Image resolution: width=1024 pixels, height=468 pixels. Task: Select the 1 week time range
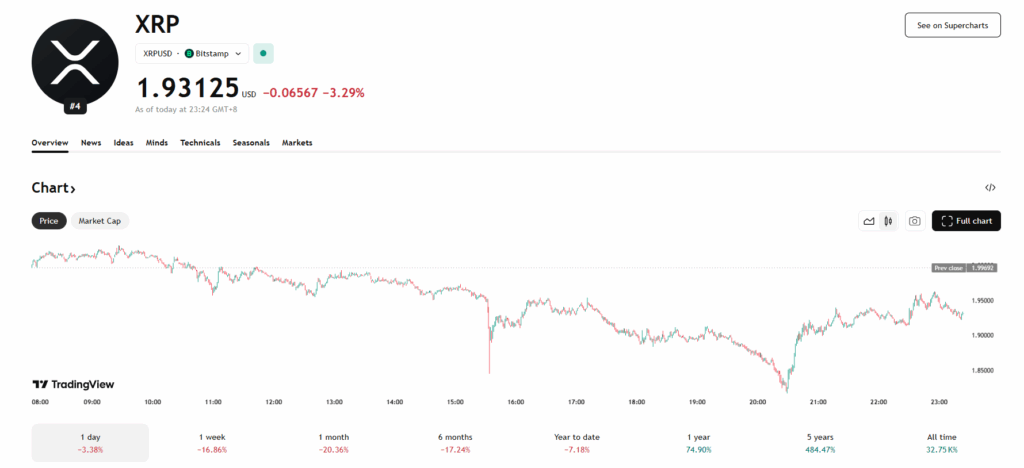click(211, 443)
